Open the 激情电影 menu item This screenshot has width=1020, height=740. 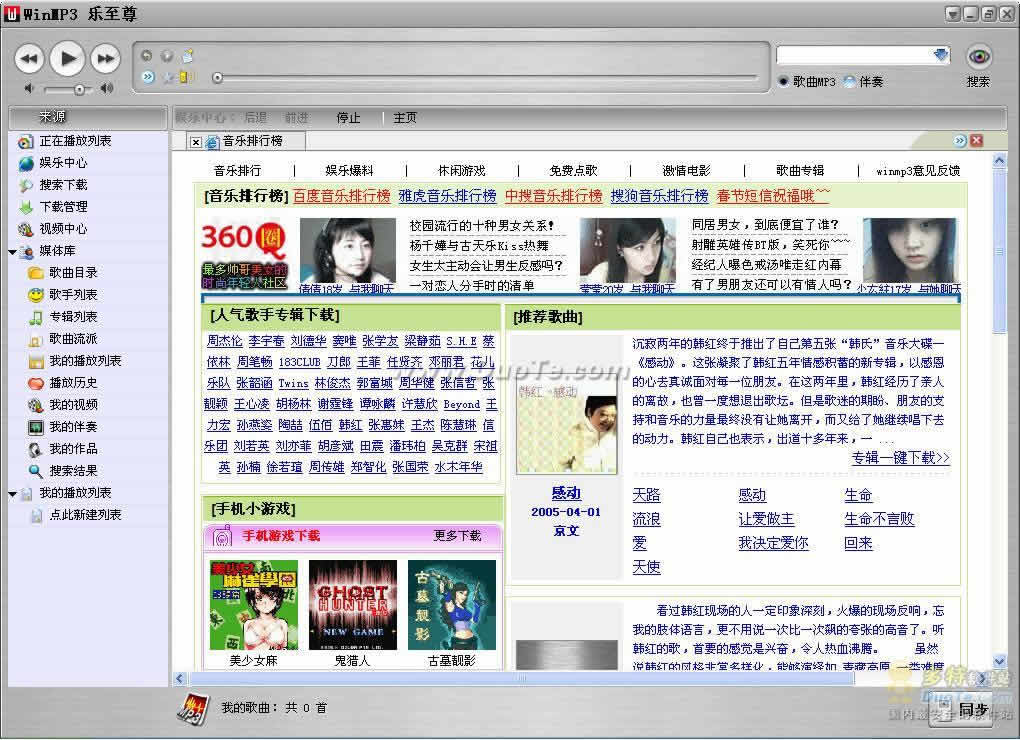coord(686,170)
